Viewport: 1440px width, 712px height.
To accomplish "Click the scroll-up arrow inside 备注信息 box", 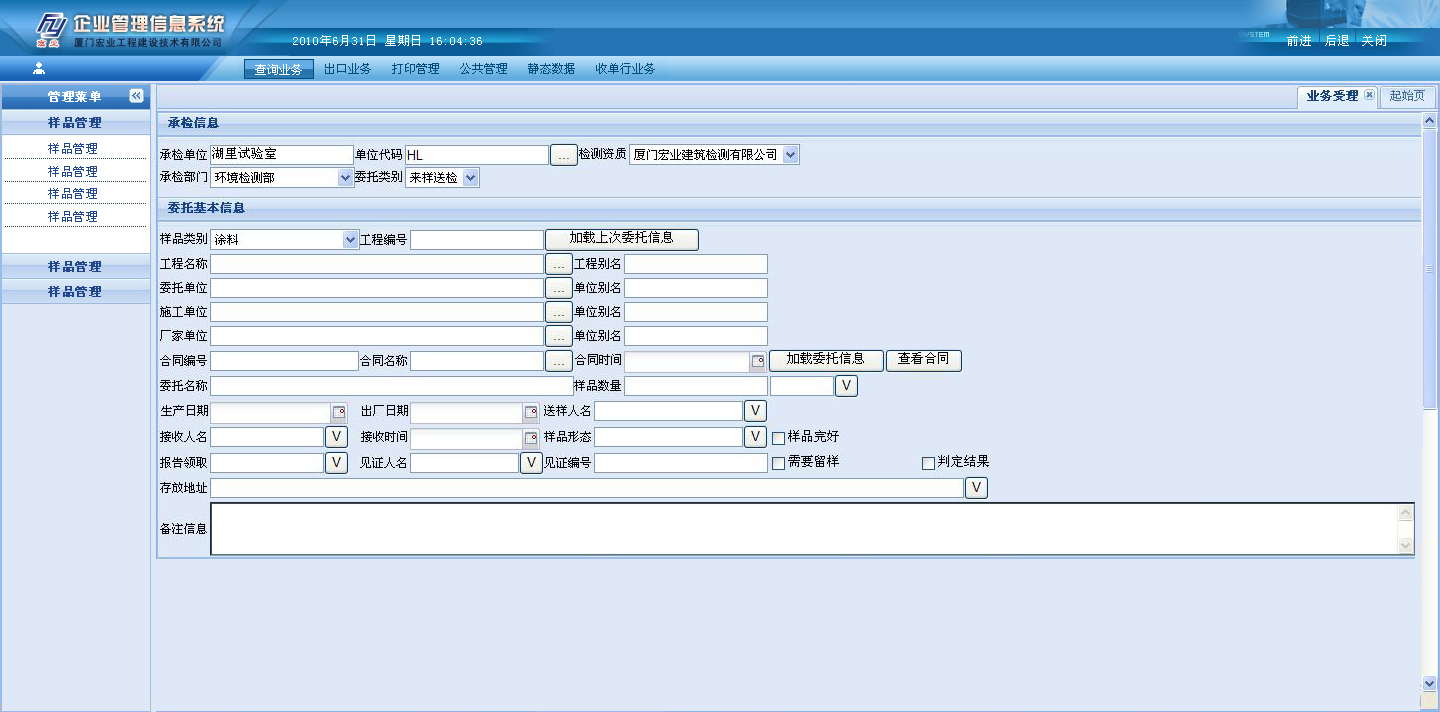I will click(1406, 513).
